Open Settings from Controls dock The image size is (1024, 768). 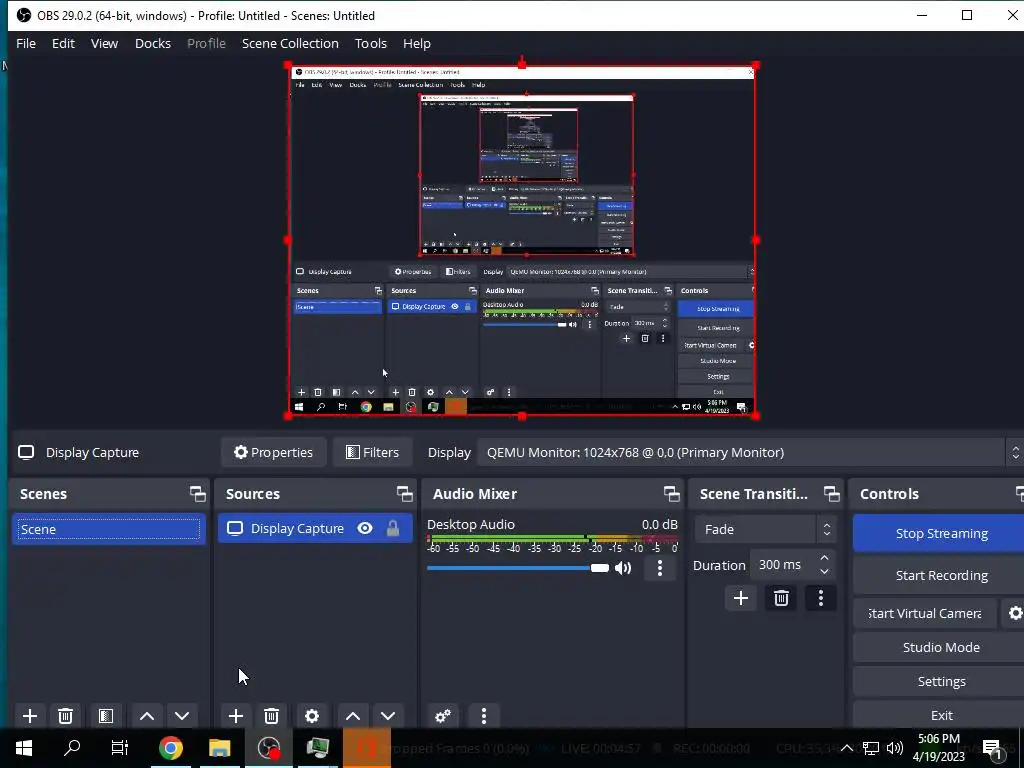938,681
